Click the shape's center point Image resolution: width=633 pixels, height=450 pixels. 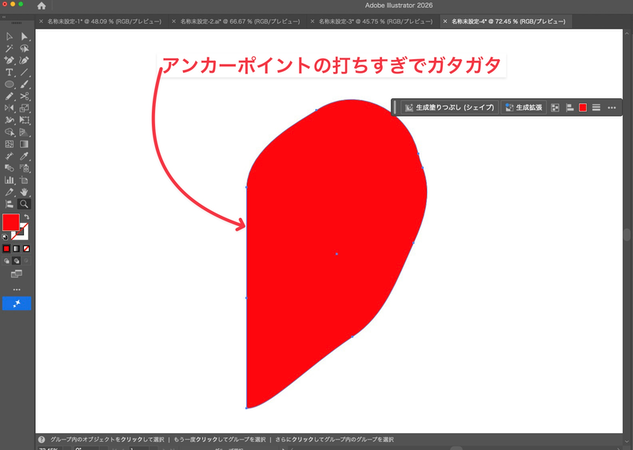pyautogui.click(x=336, y=254)
